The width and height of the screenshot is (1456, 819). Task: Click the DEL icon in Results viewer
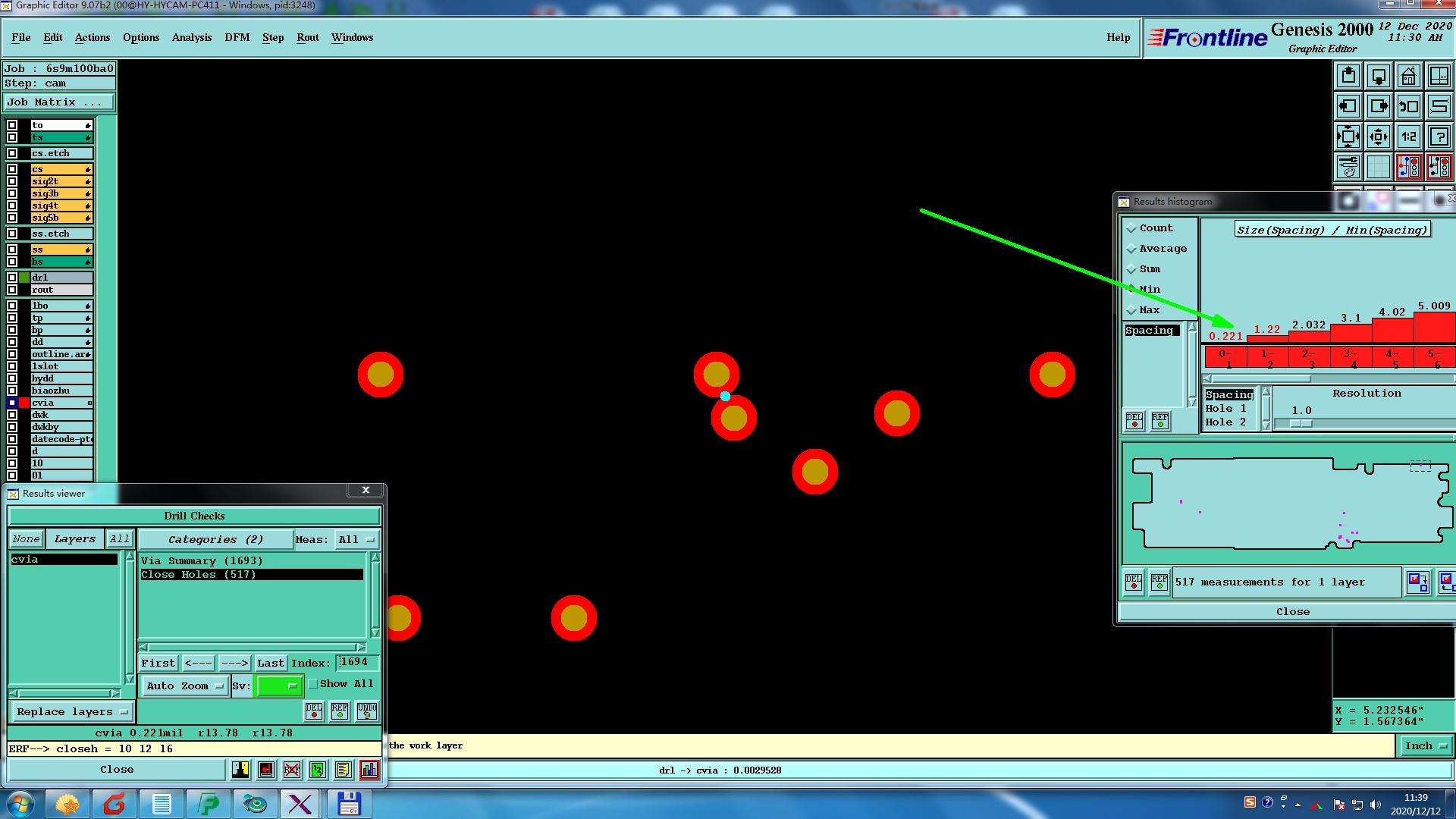[314, 711]
